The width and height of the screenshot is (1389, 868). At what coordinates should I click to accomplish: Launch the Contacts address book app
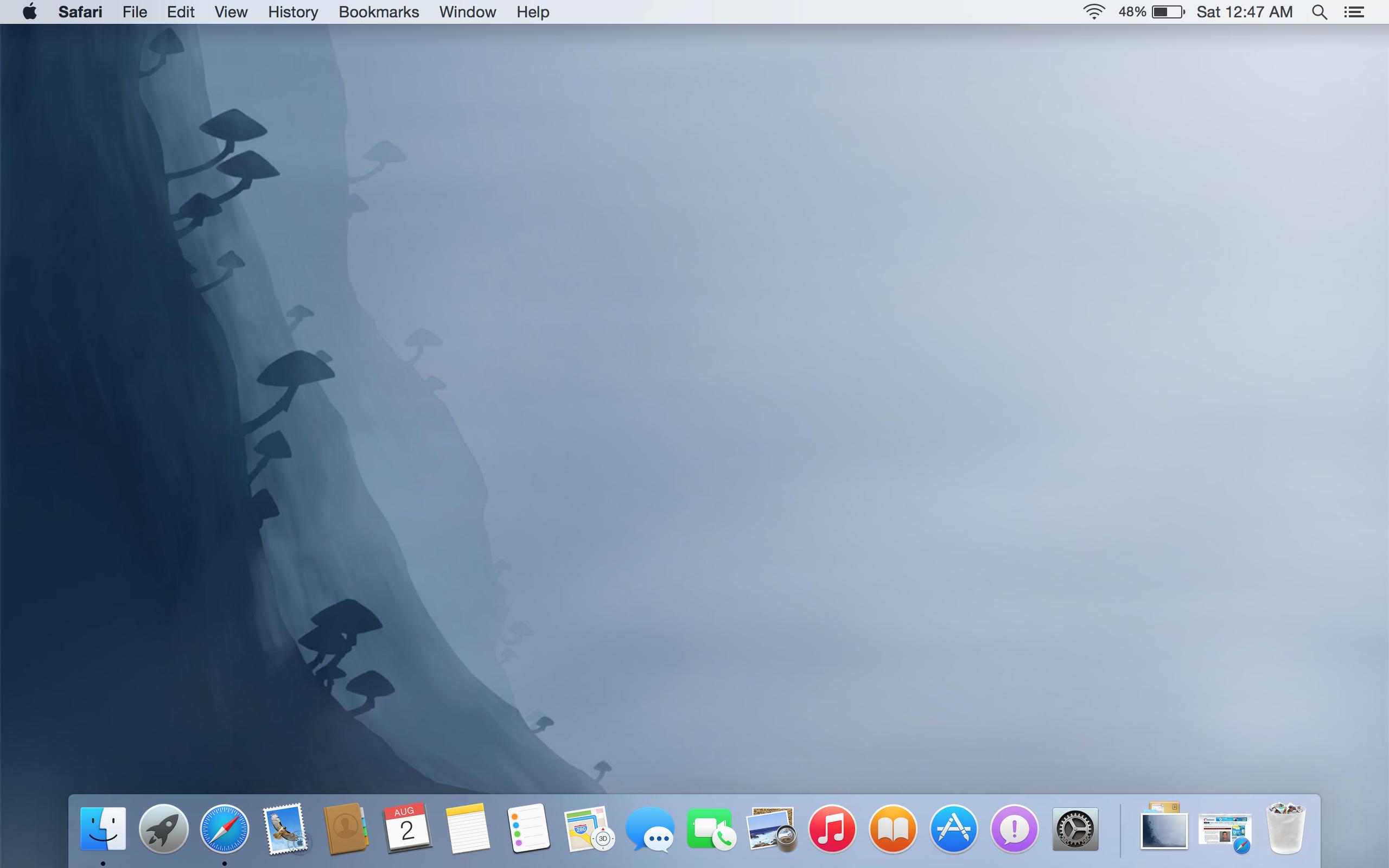coord(346,828)
